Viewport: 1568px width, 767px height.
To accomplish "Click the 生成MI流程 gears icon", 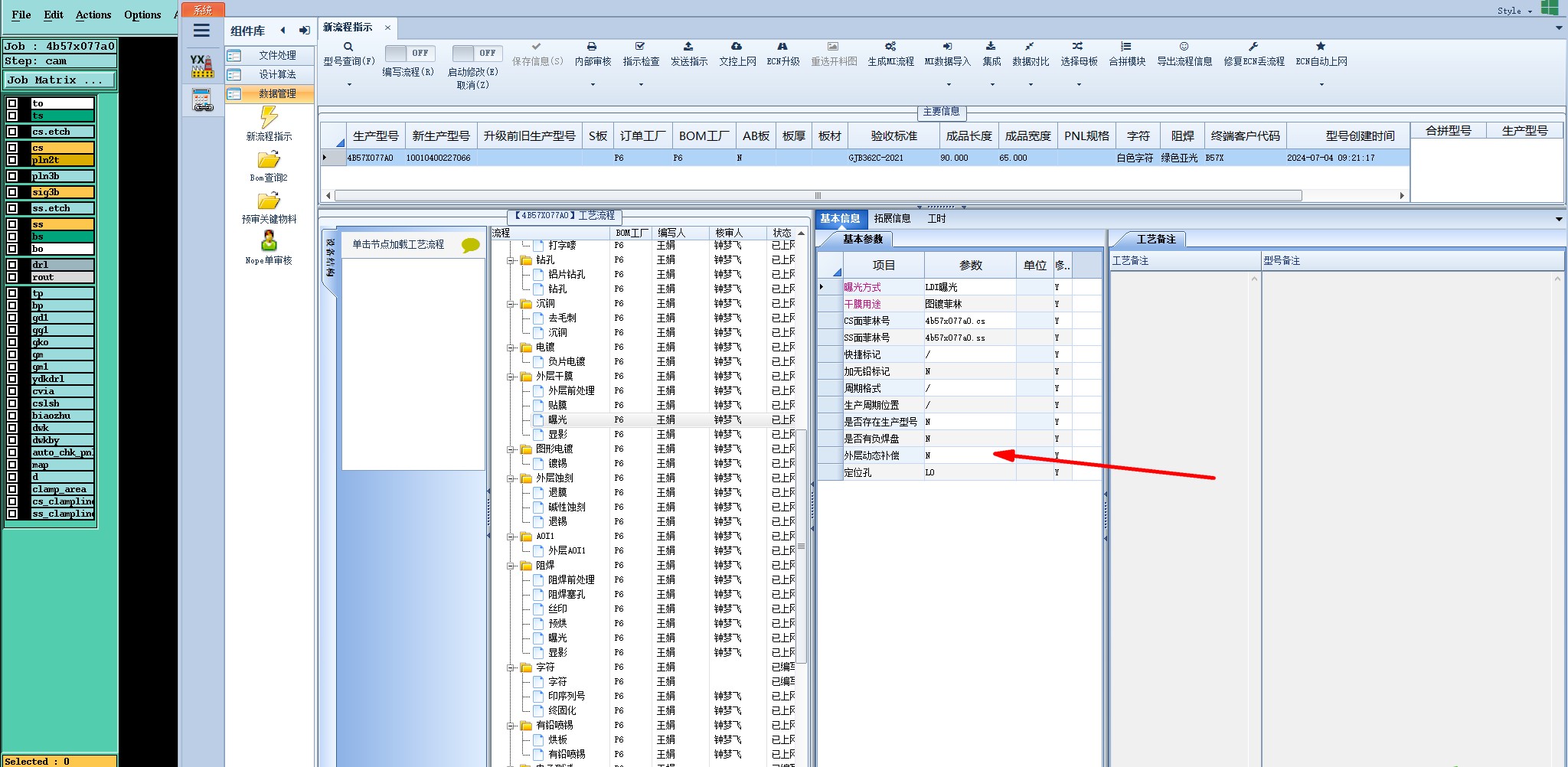I will tap(890, 47).
